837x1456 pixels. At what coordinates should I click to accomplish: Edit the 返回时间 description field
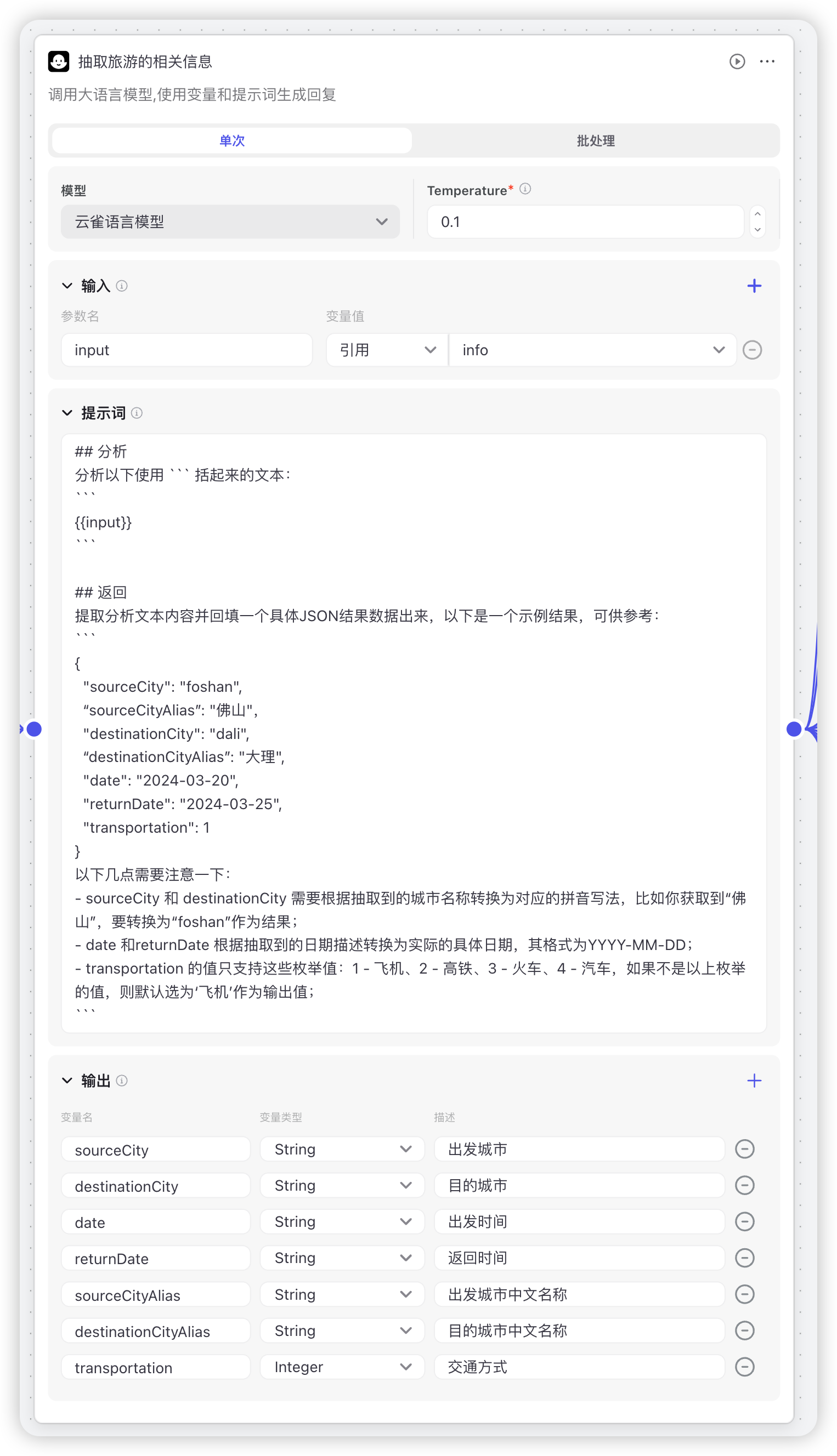click(579, 1259)
